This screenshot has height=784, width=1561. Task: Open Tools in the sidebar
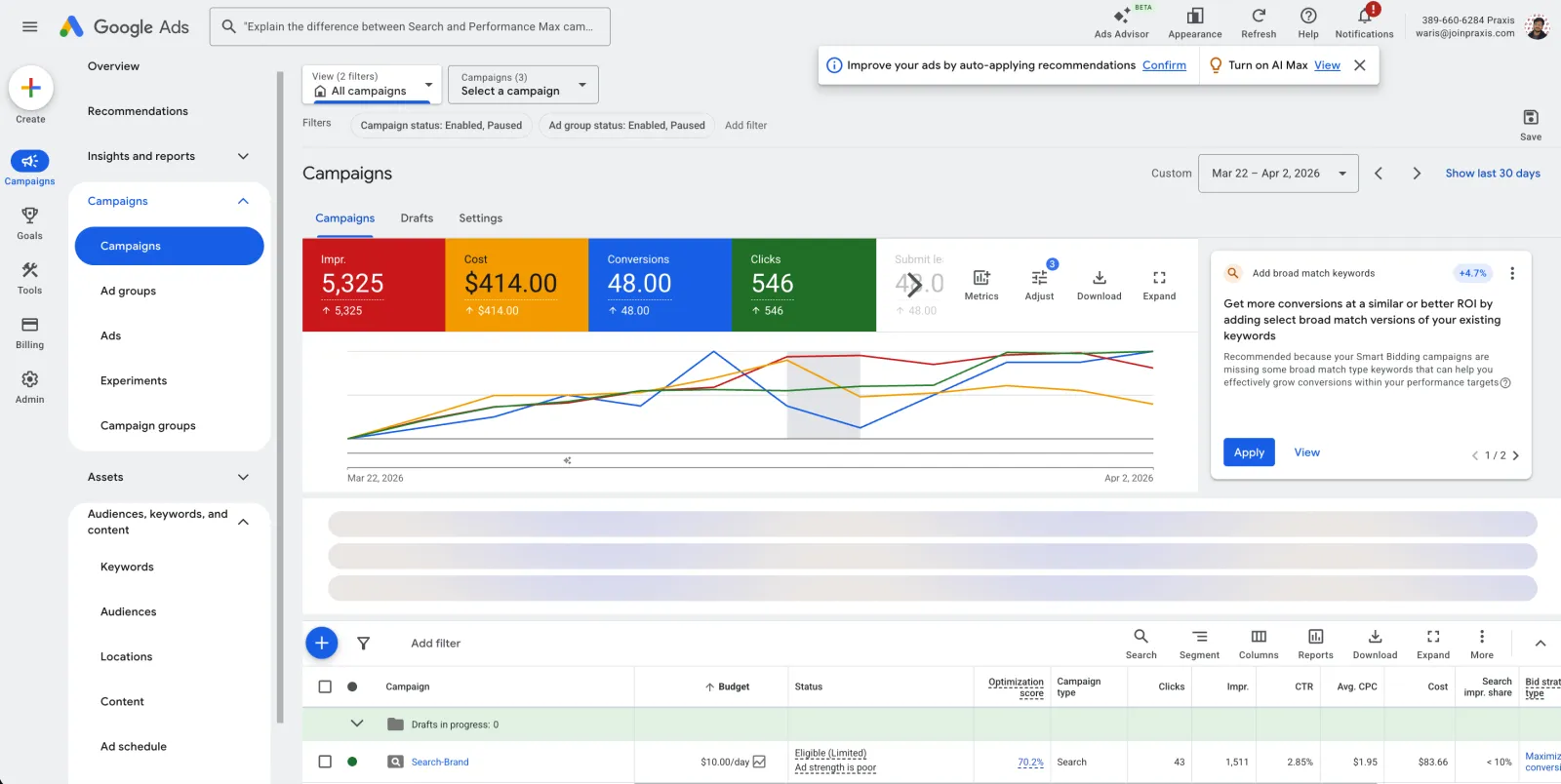(29, 277)
